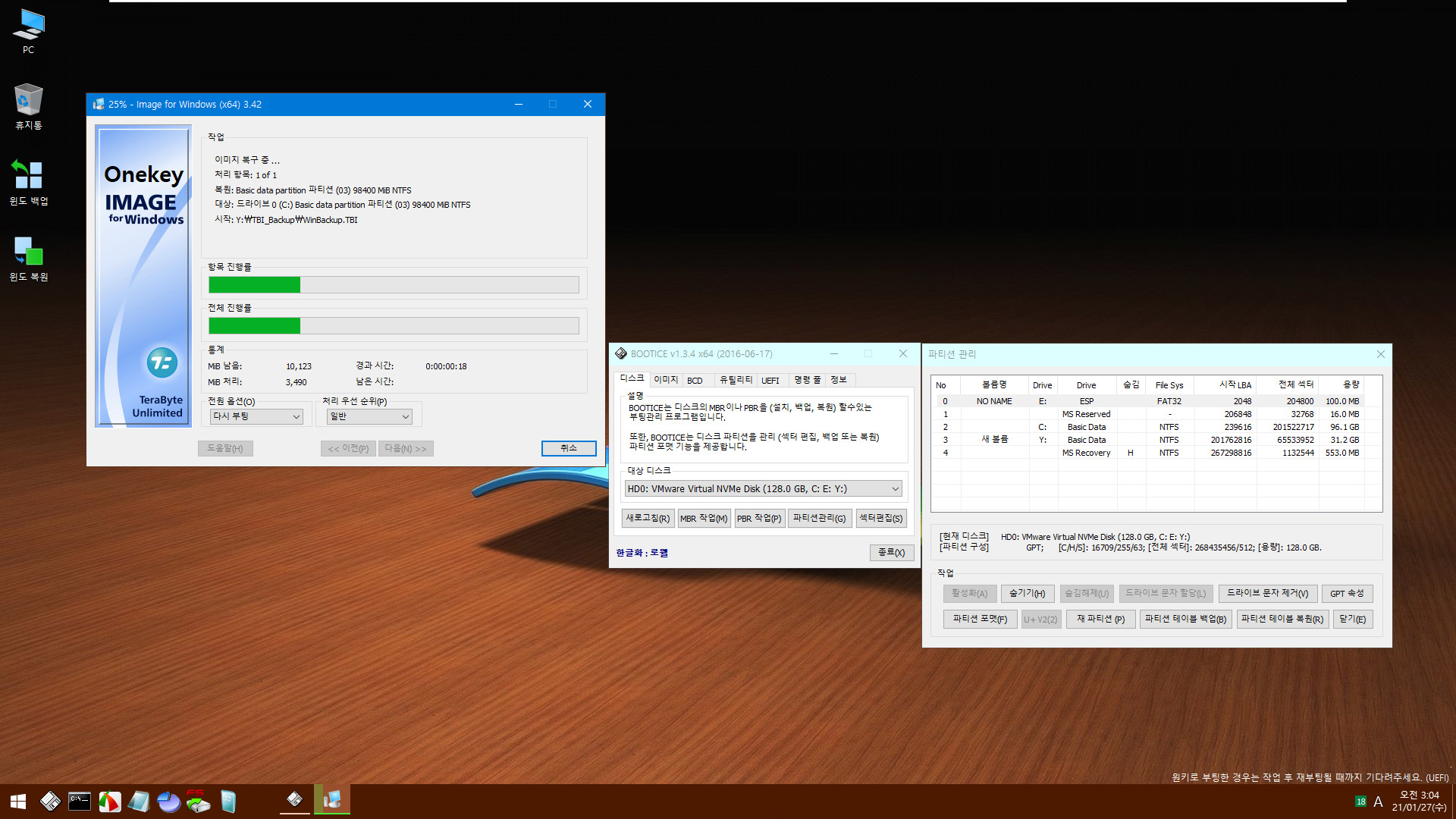1456x819 pixels.
Task: Click 종료(X) to exit BOOTICE
Action: [x=892, y=553]
